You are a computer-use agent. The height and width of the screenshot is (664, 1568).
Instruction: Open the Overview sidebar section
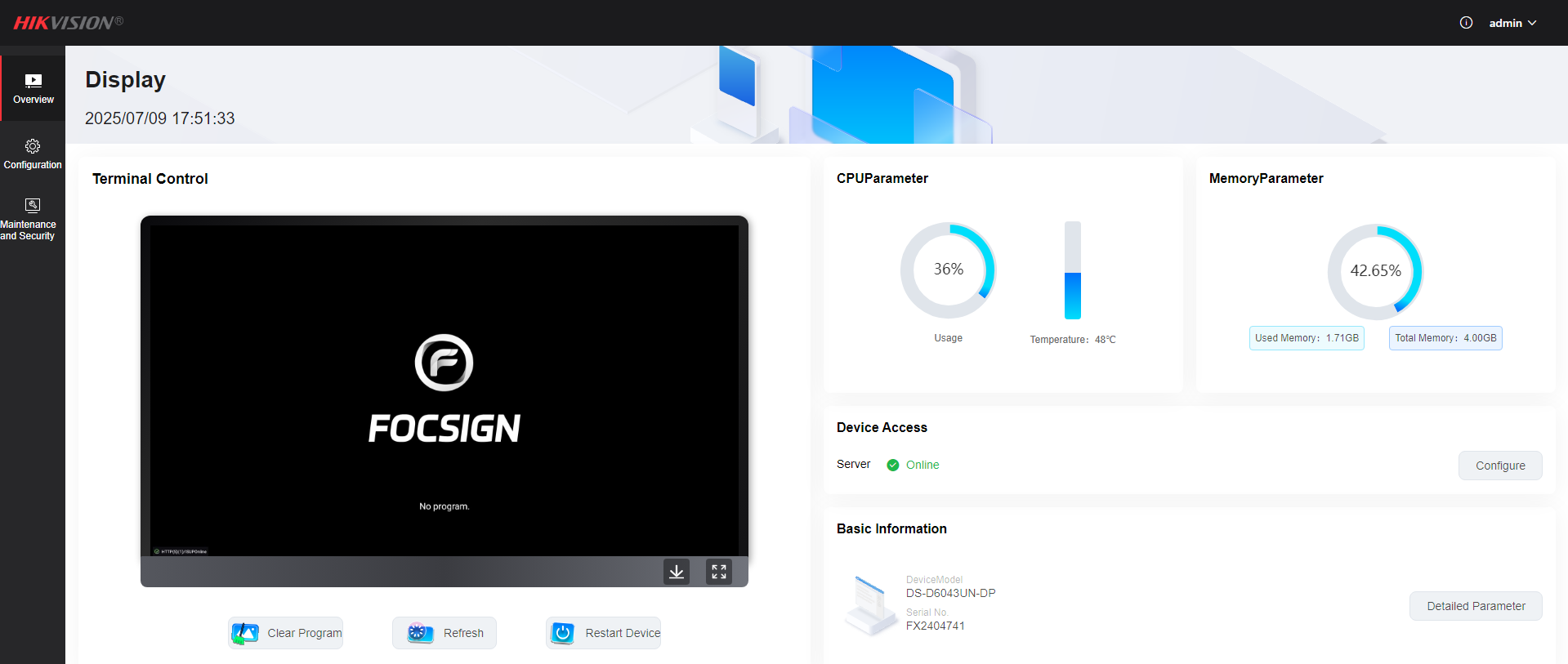coord(33,88)
